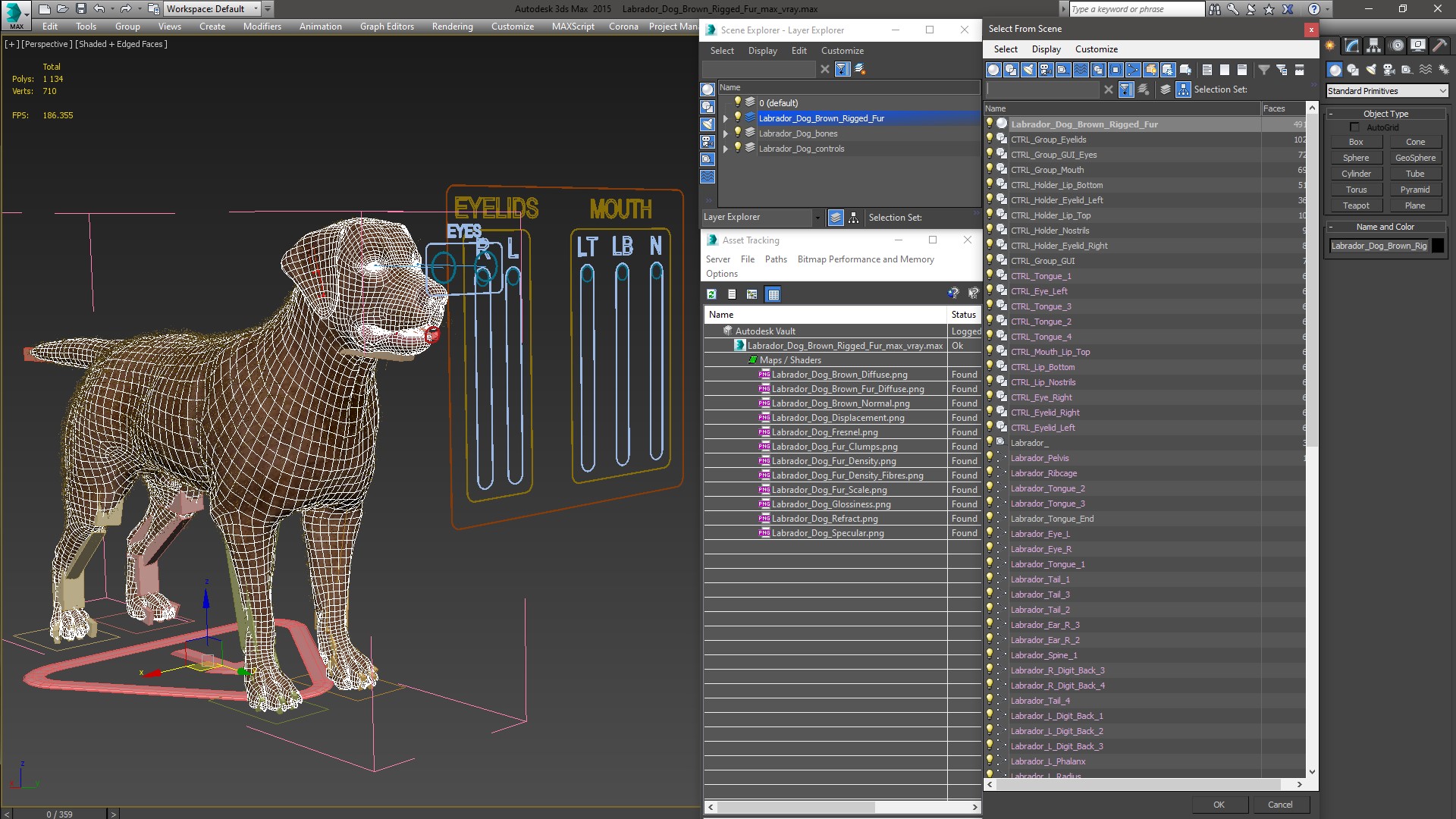Screen dimensions: 1456x819
Task: Click the black object color swatch
Action: tap(1438, 246)
